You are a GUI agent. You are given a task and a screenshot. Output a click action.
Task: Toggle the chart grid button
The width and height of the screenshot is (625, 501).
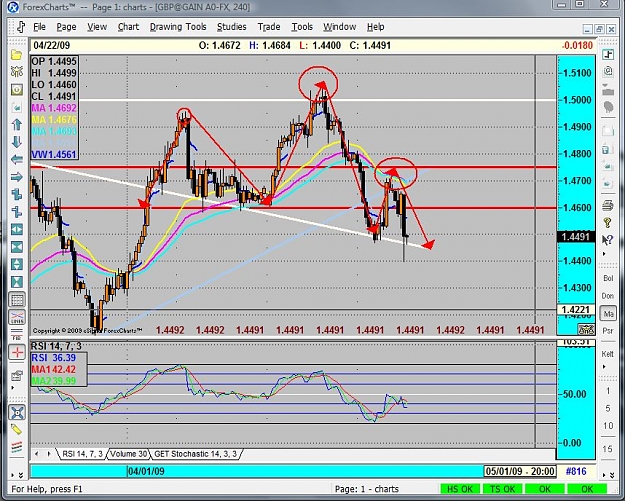pyautogui.click(x=17, y=300)
